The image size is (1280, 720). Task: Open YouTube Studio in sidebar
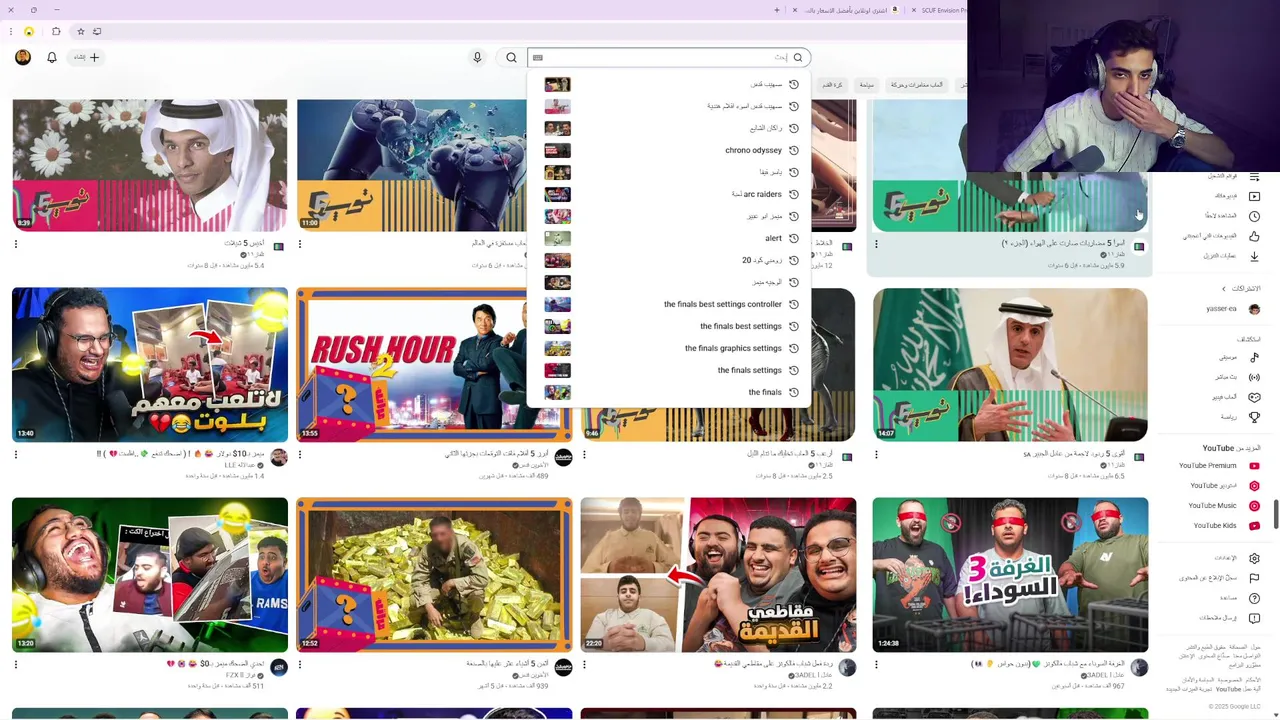pos(1224,485)
